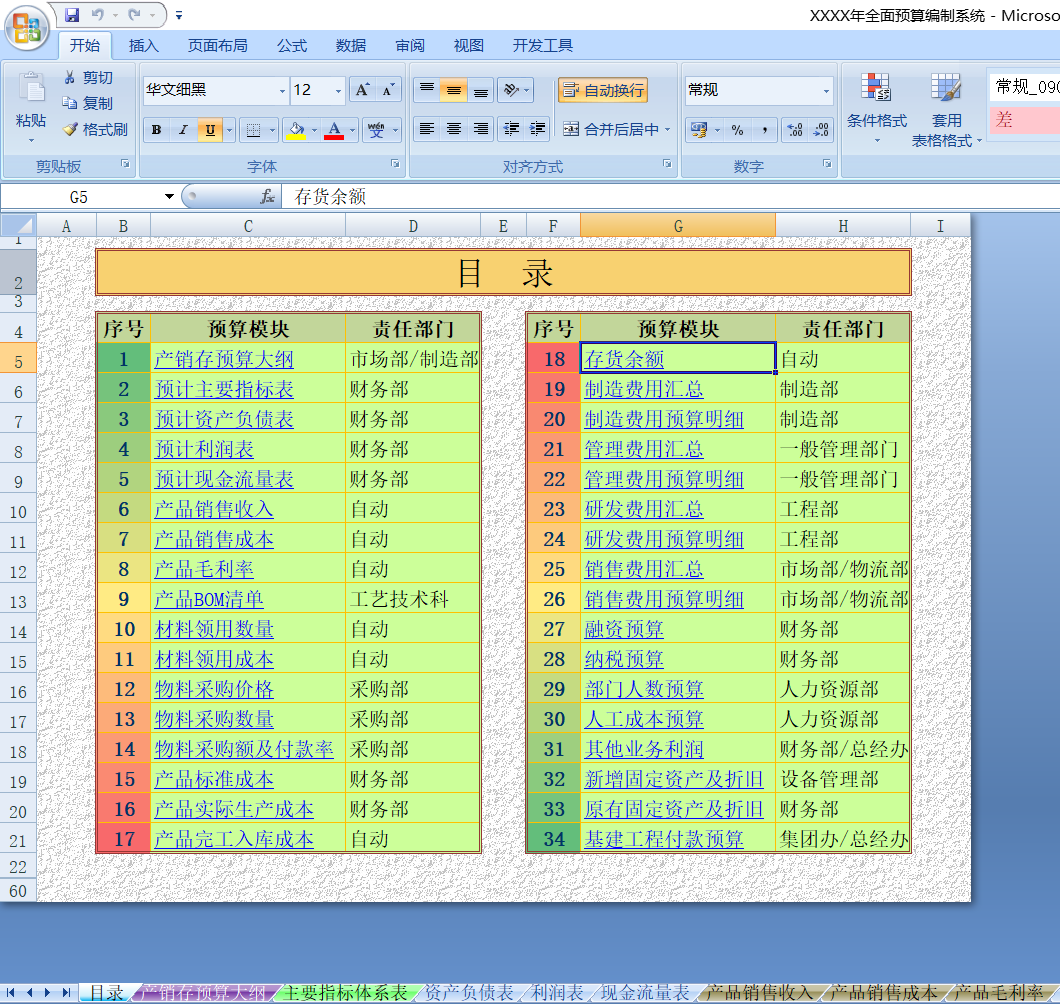Select the 差 cell style swatch
This screenshot has width=1060, height=1005.
coord(1024,120)
